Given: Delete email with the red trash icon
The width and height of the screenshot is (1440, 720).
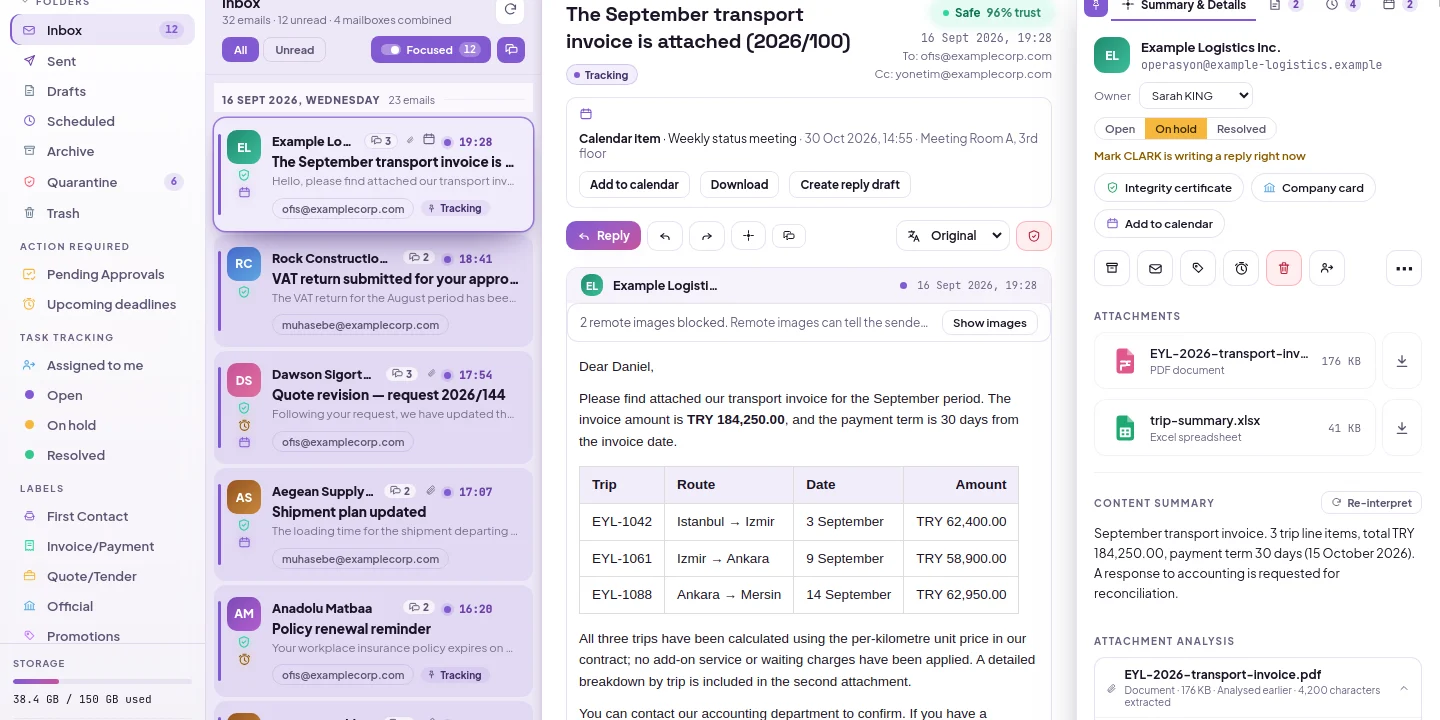Looking at the screenshot, I should [1284, 268].
